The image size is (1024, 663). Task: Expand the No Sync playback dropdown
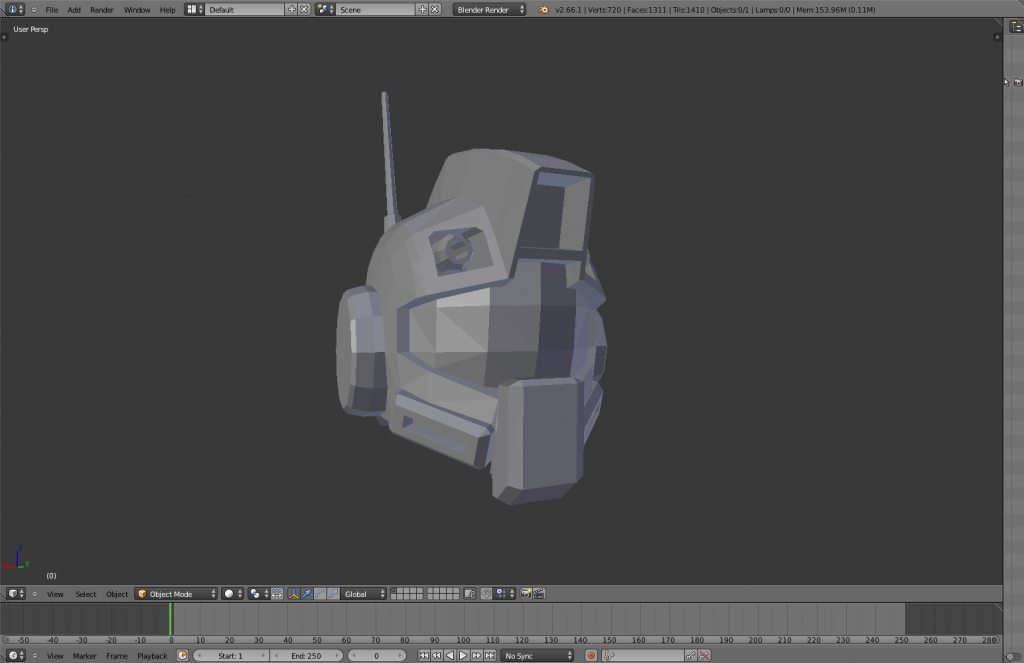click(x=538, y=656)
